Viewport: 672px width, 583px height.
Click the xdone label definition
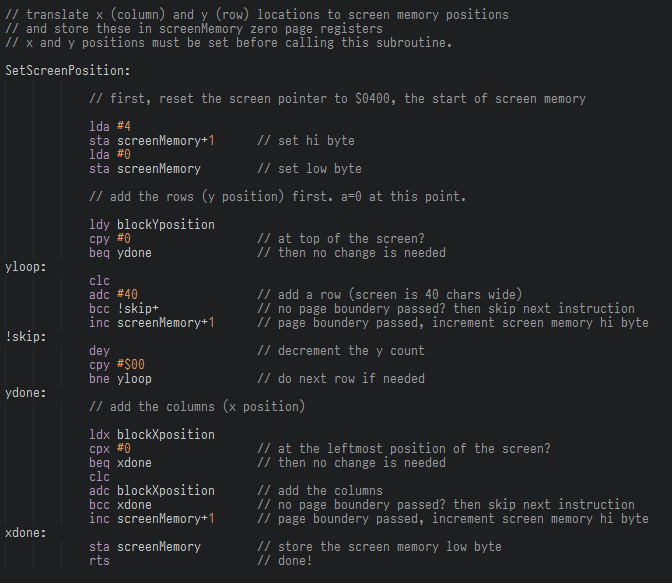[x=26, y=533]
